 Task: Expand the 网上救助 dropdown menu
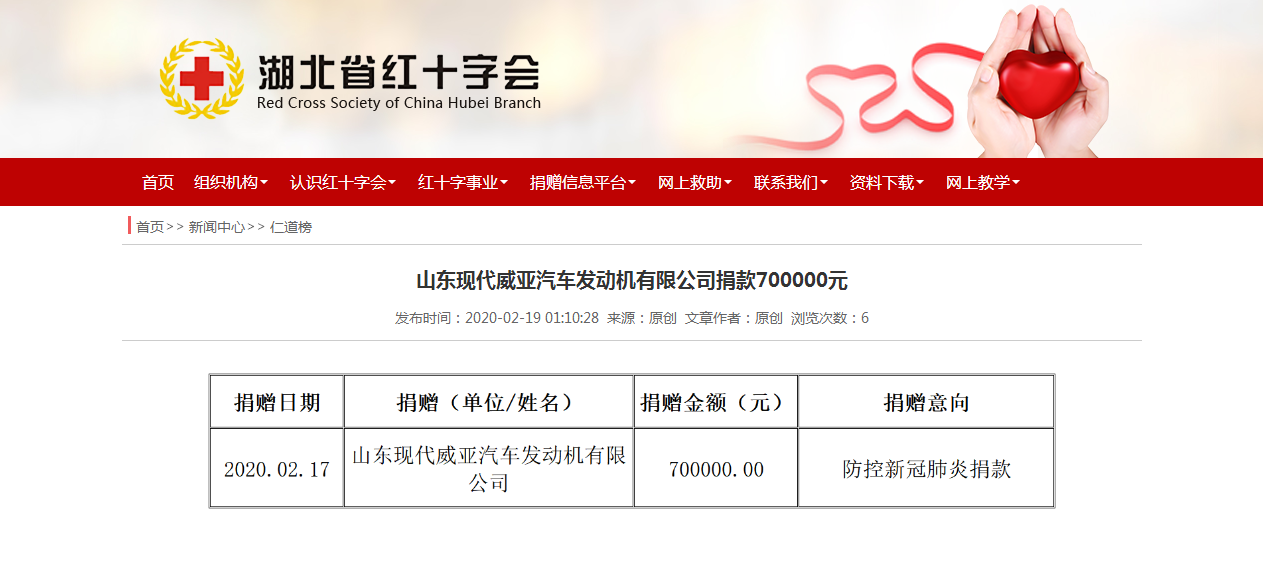coord(695,183)
